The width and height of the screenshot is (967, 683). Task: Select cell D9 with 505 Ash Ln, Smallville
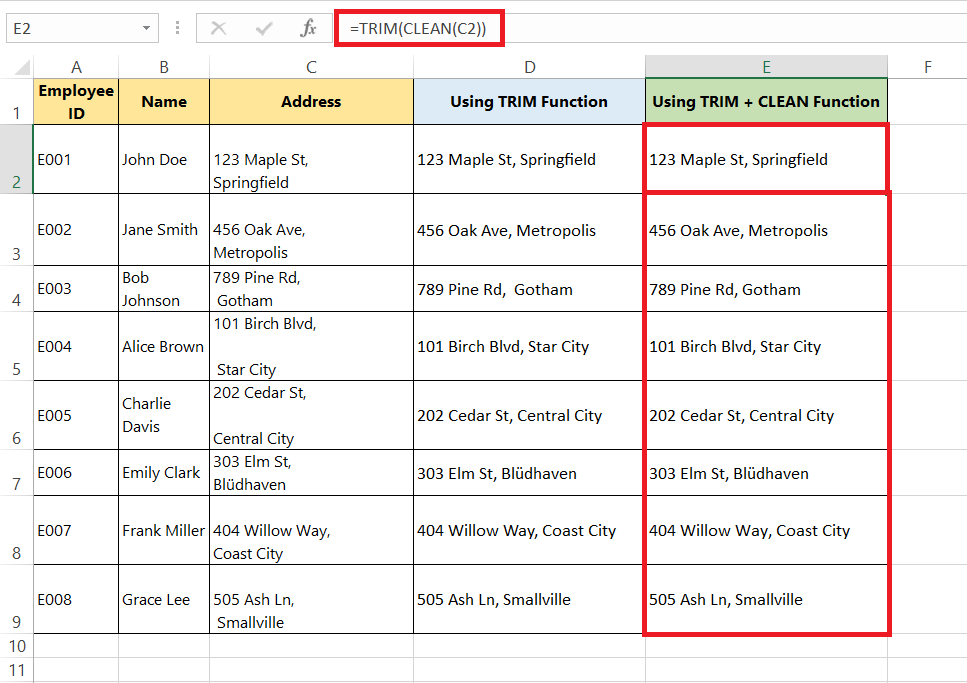point(529,599)
